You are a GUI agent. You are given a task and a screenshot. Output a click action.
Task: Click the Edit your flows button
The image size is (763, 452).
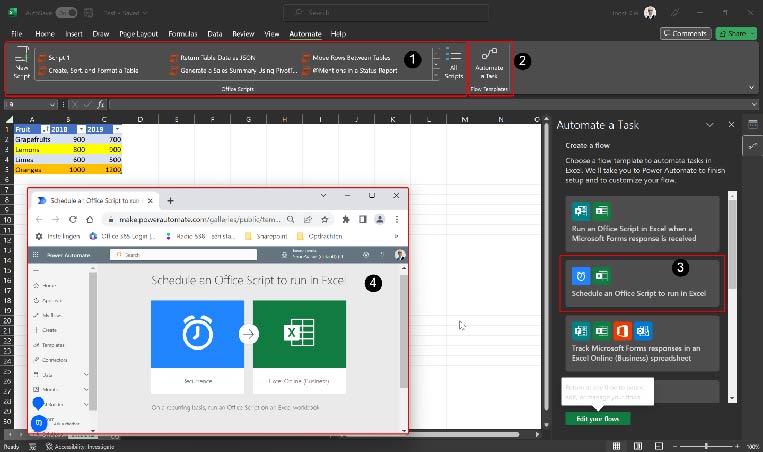(598, 419)
